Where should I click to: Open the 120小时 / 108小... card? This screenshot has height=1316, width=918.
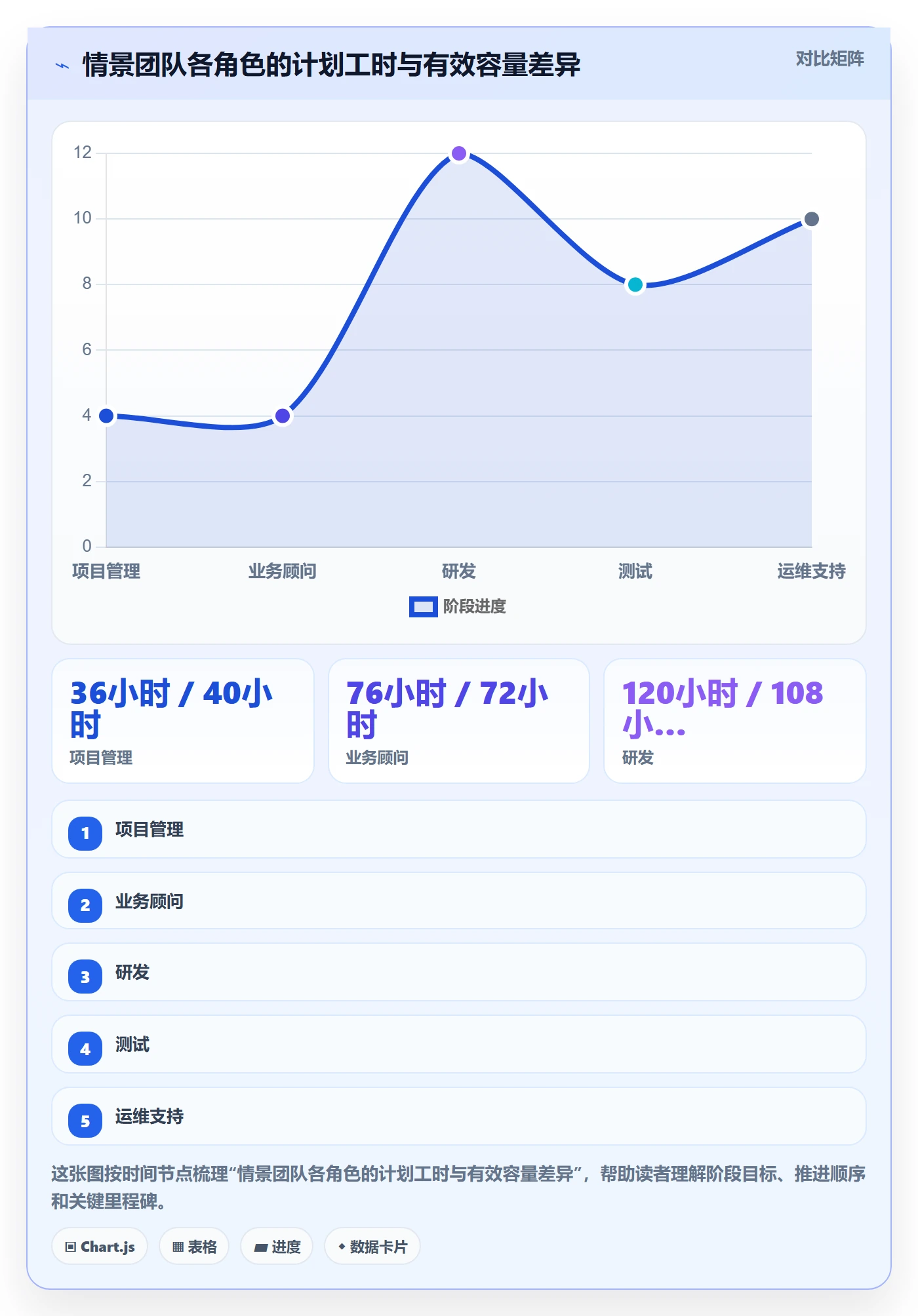(x=735, y=721)
